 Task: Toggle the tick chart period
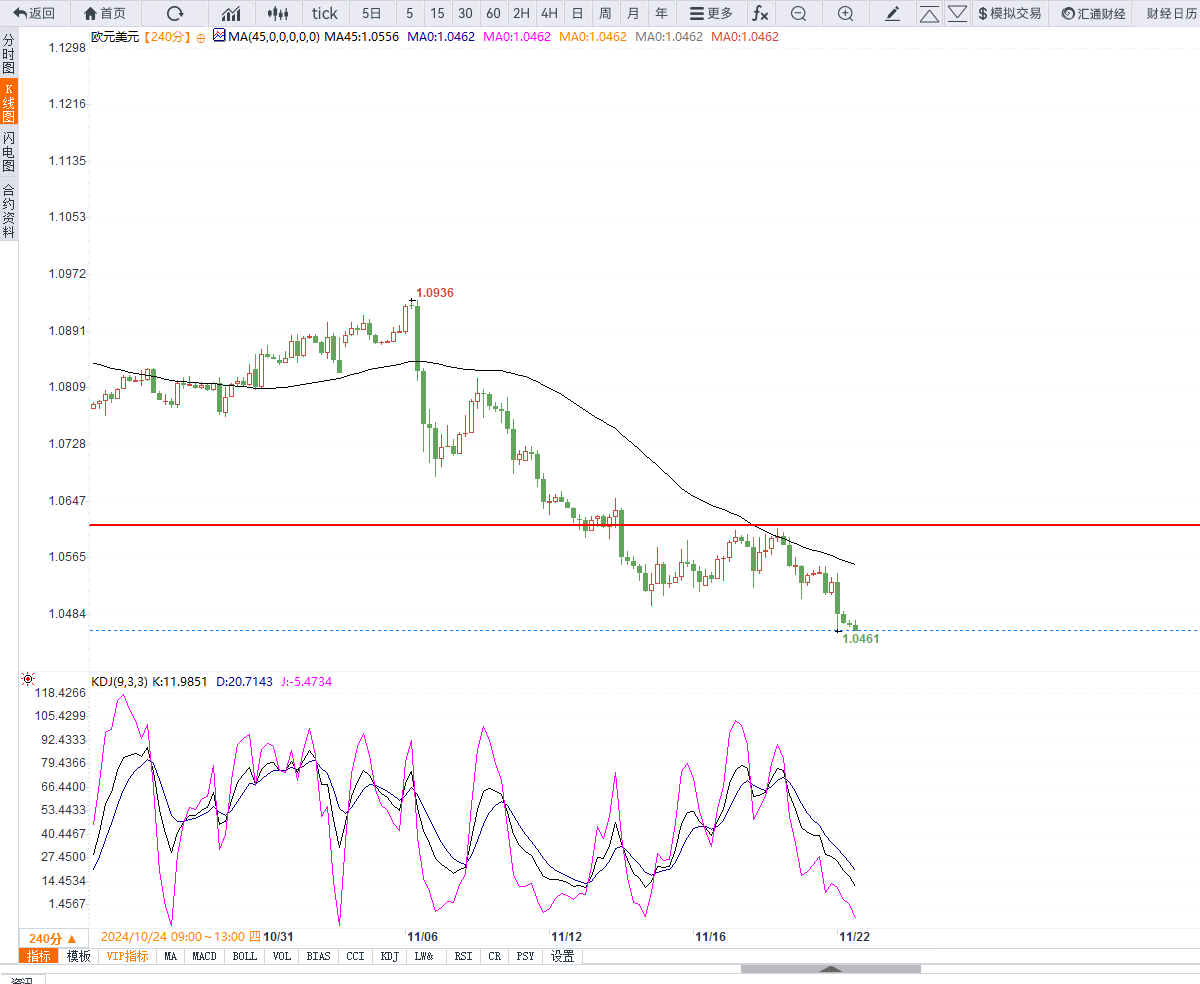click(x=325, y=13)
